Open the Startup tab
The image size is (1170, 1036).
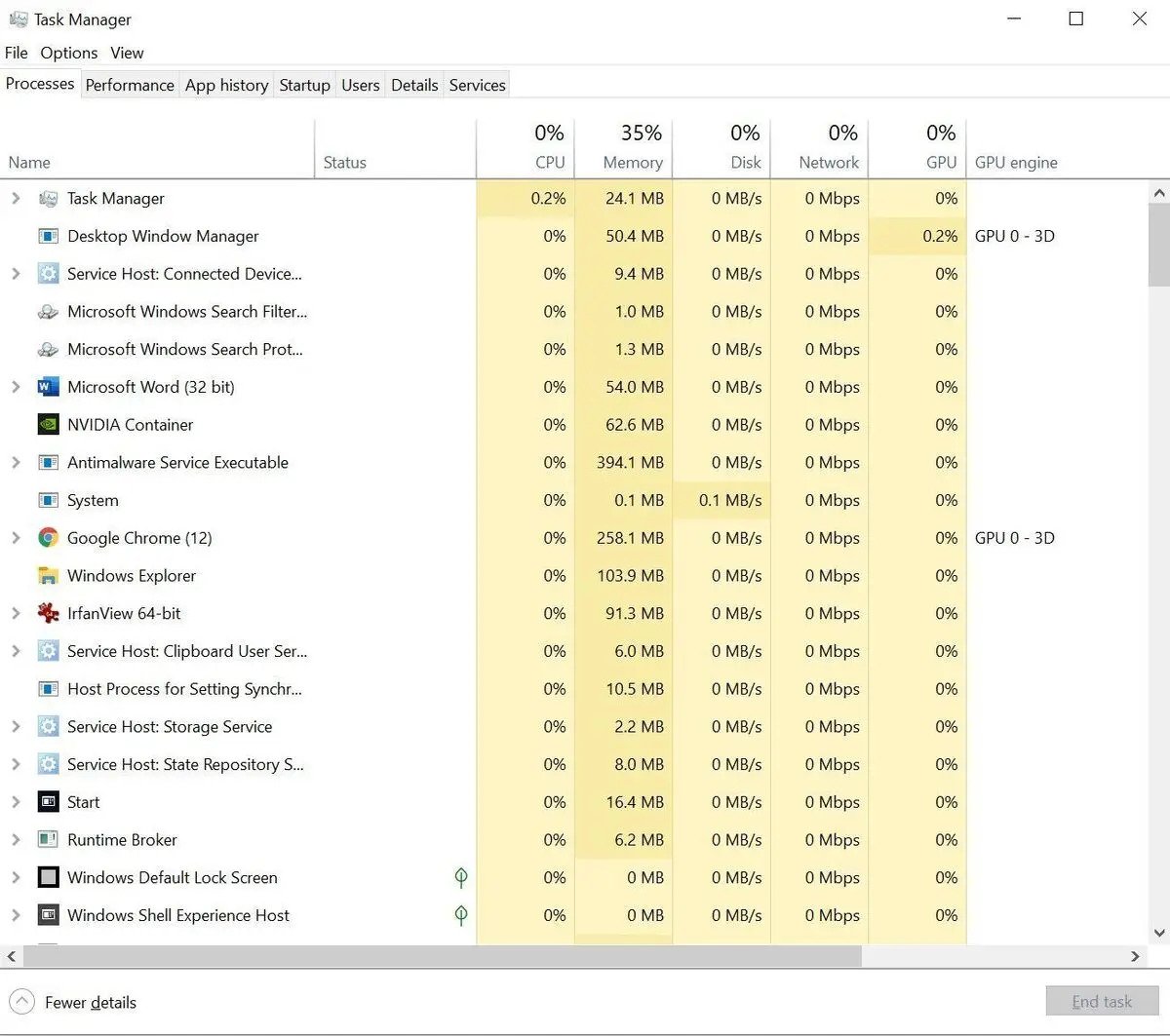tap(304, 85)
